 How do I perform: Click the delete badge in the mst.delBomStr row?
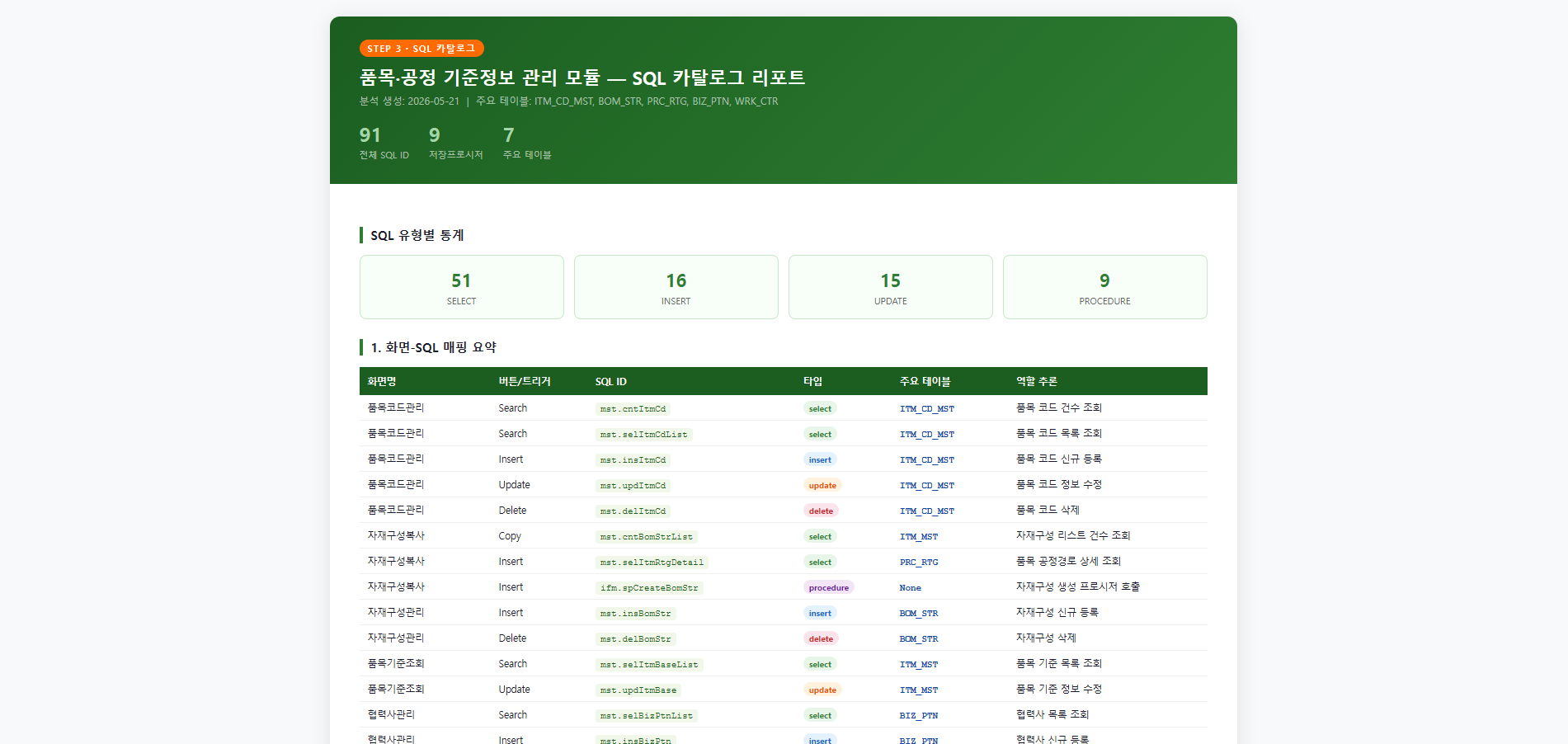click(821, 639)
